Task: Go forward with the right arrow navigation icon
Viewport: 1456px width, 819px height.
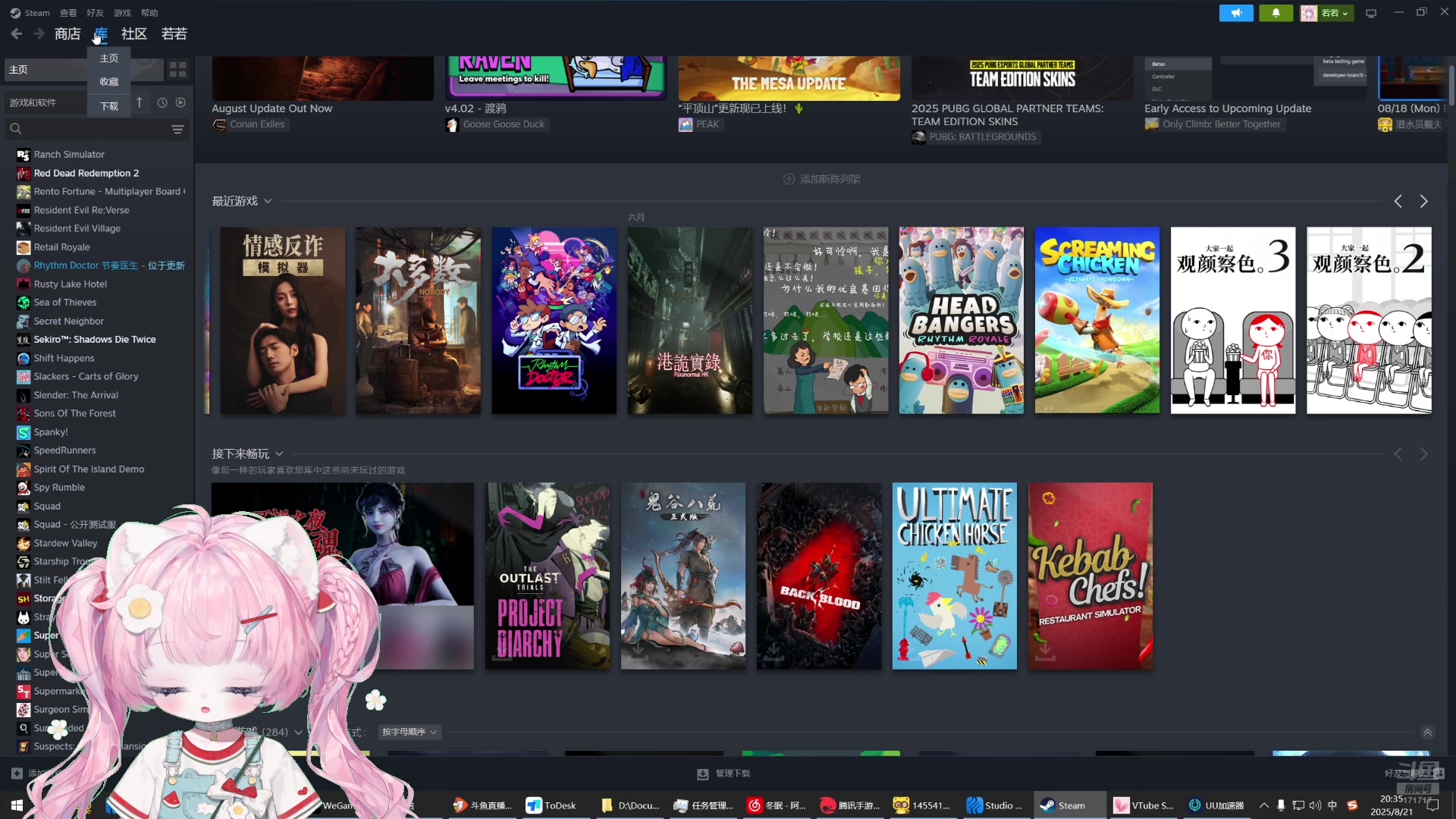Action: [x=39, y=33]
